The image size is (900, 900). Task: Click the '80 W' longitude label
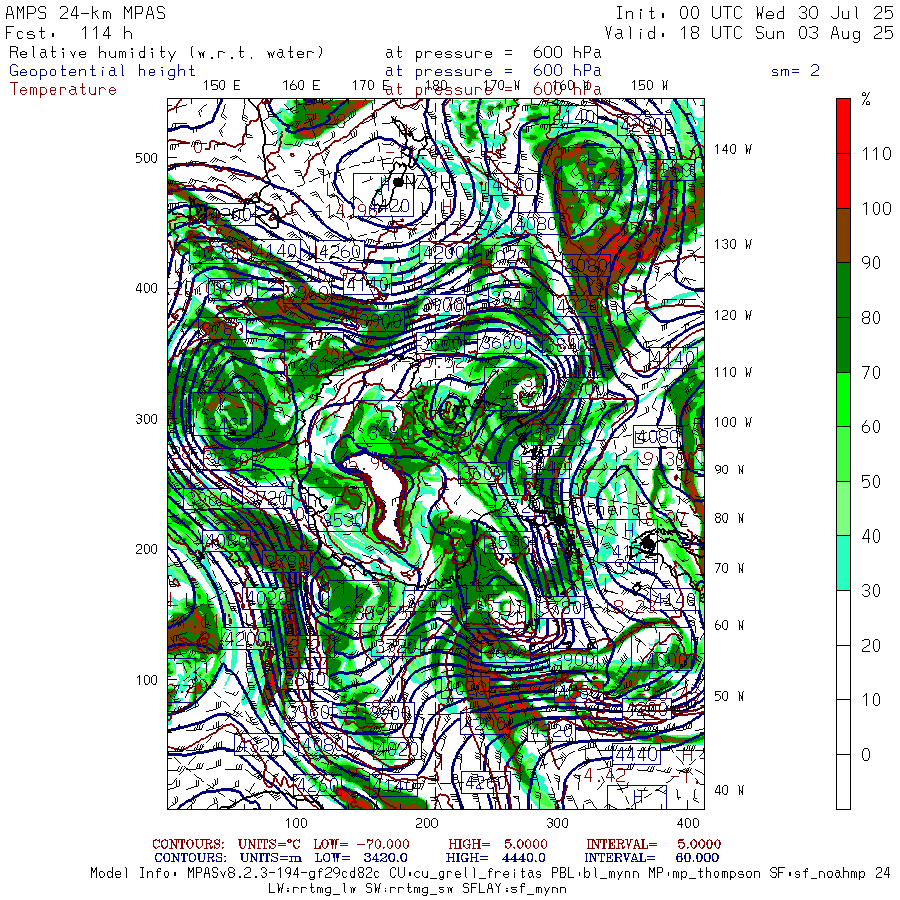[x=729, y=518]
